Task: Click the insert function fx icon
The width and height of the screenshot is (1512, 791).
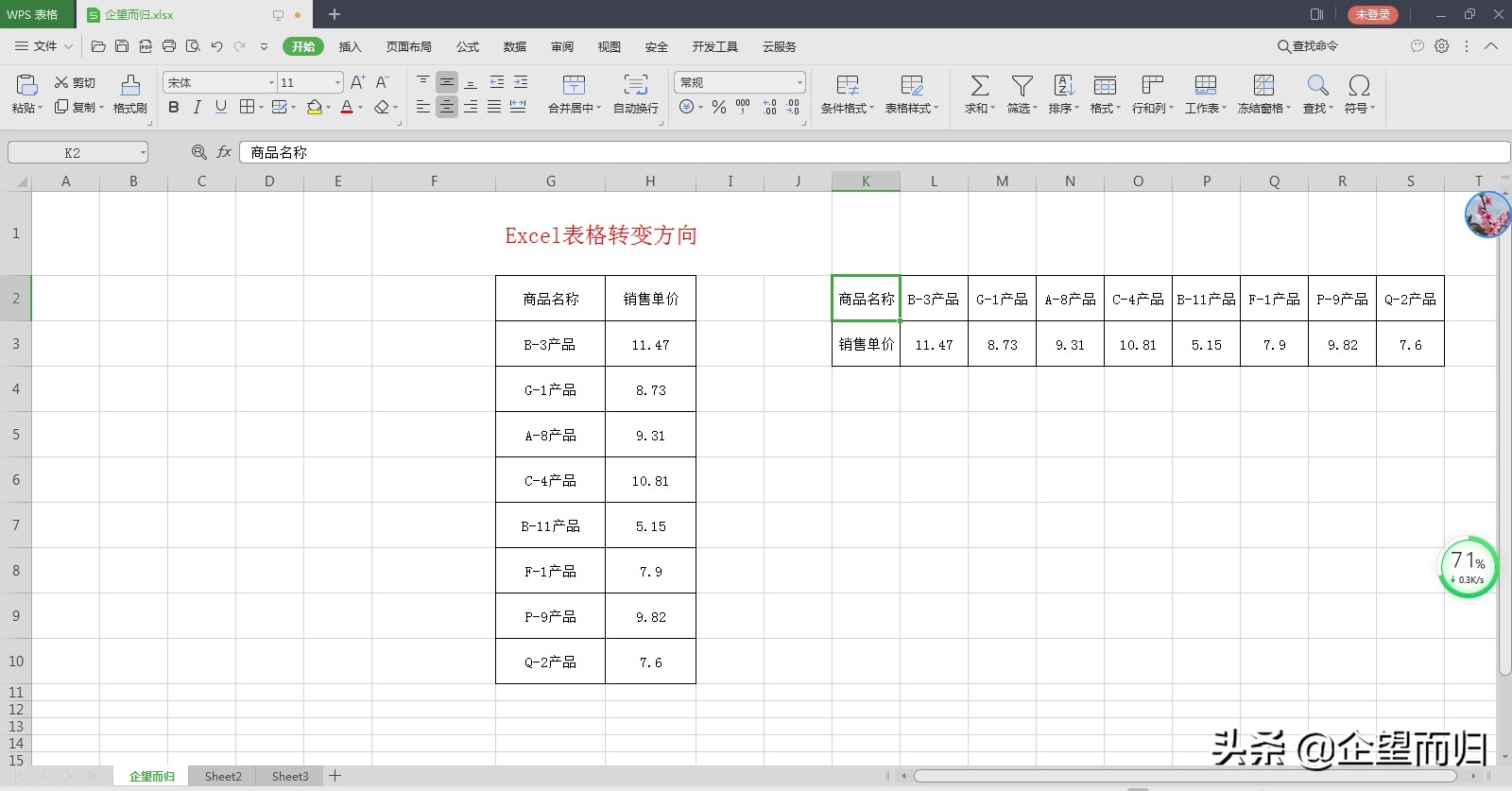Action: (224, 152)
